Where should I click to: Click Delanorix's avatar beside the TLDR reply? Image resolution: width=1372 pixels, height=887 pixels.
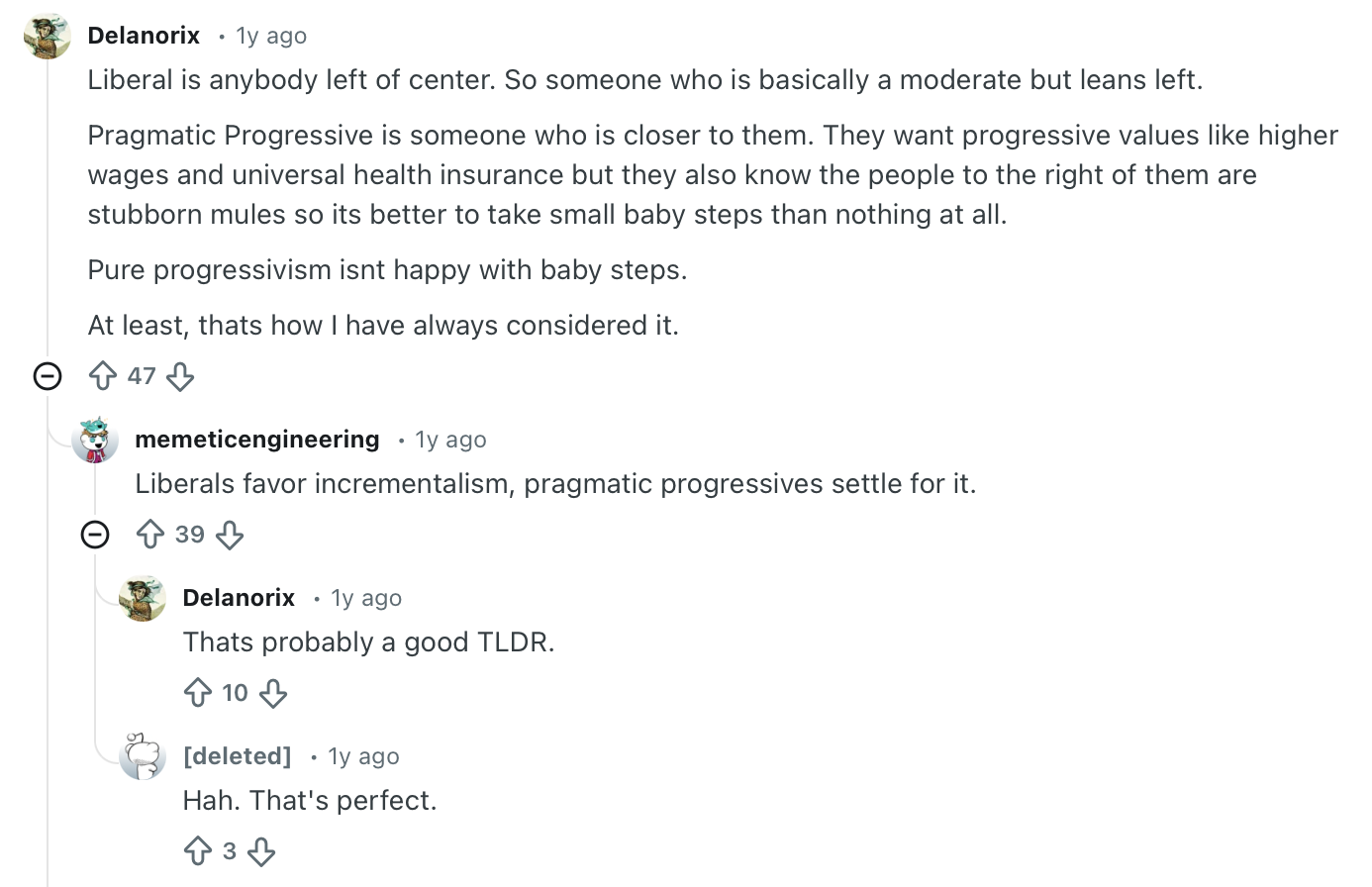pyautogui.click(x=143, y=599)
